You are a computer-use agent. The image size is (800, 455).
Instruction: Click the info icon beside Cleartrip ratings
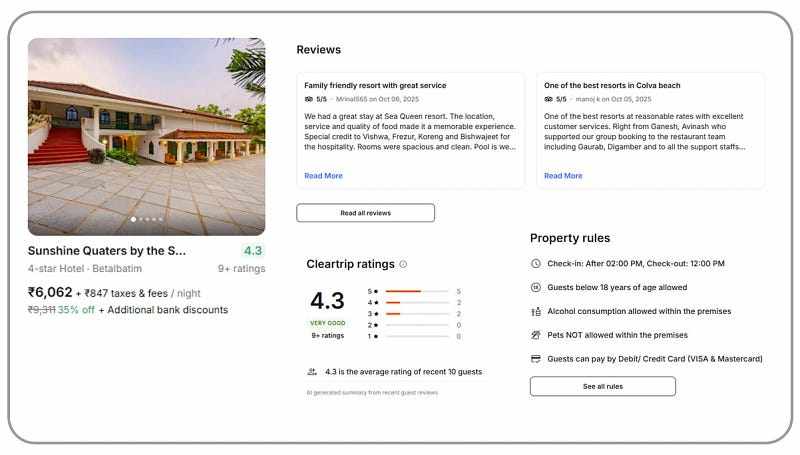[403, 265]
